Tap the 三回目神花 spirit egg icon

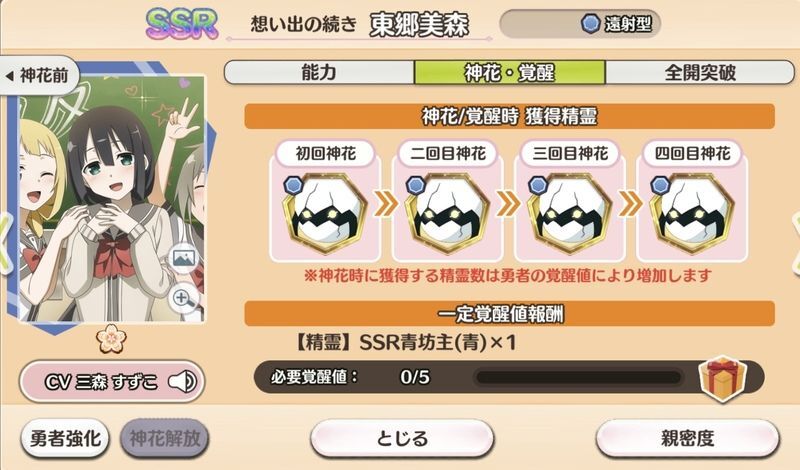(x=569, y=214)
